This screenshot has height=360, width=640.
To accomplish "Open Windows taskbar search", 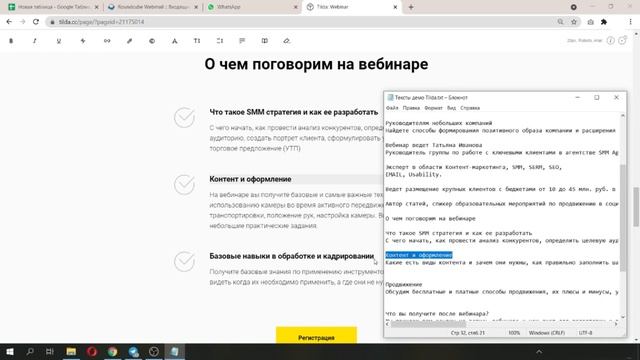I will click(30, 351).
